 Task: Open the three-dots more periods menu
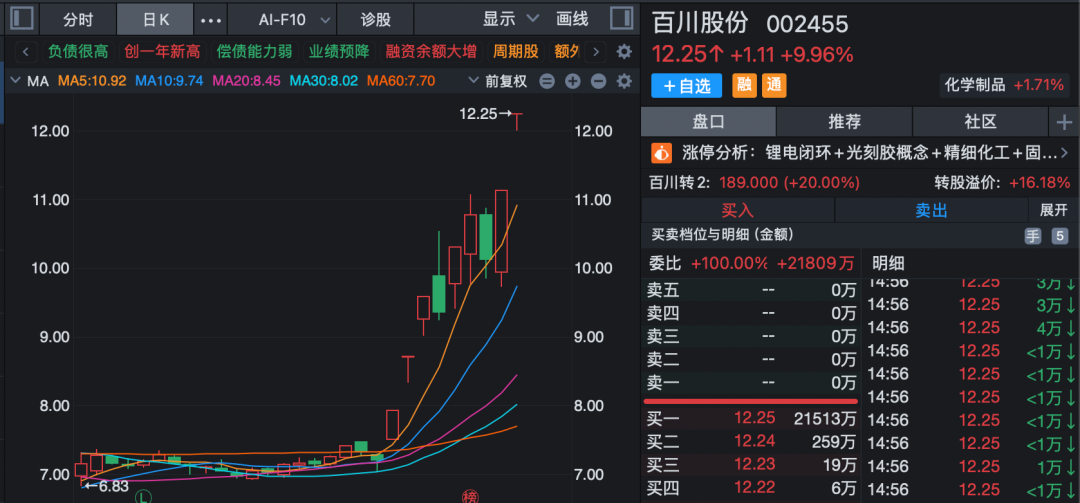pos(211,19)
